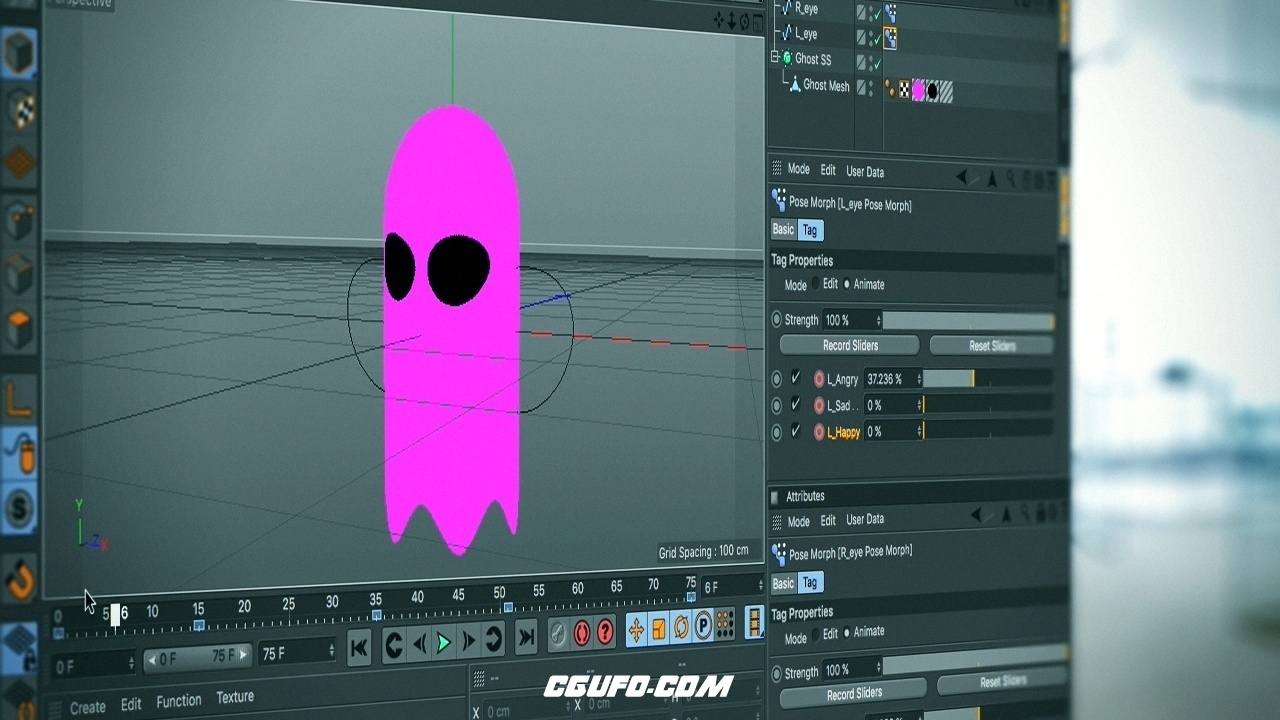Viewport: 1280px width, 720px height.
Task: Go to the next keyframe
Action: pyautogui.click(x=493, y=639)
